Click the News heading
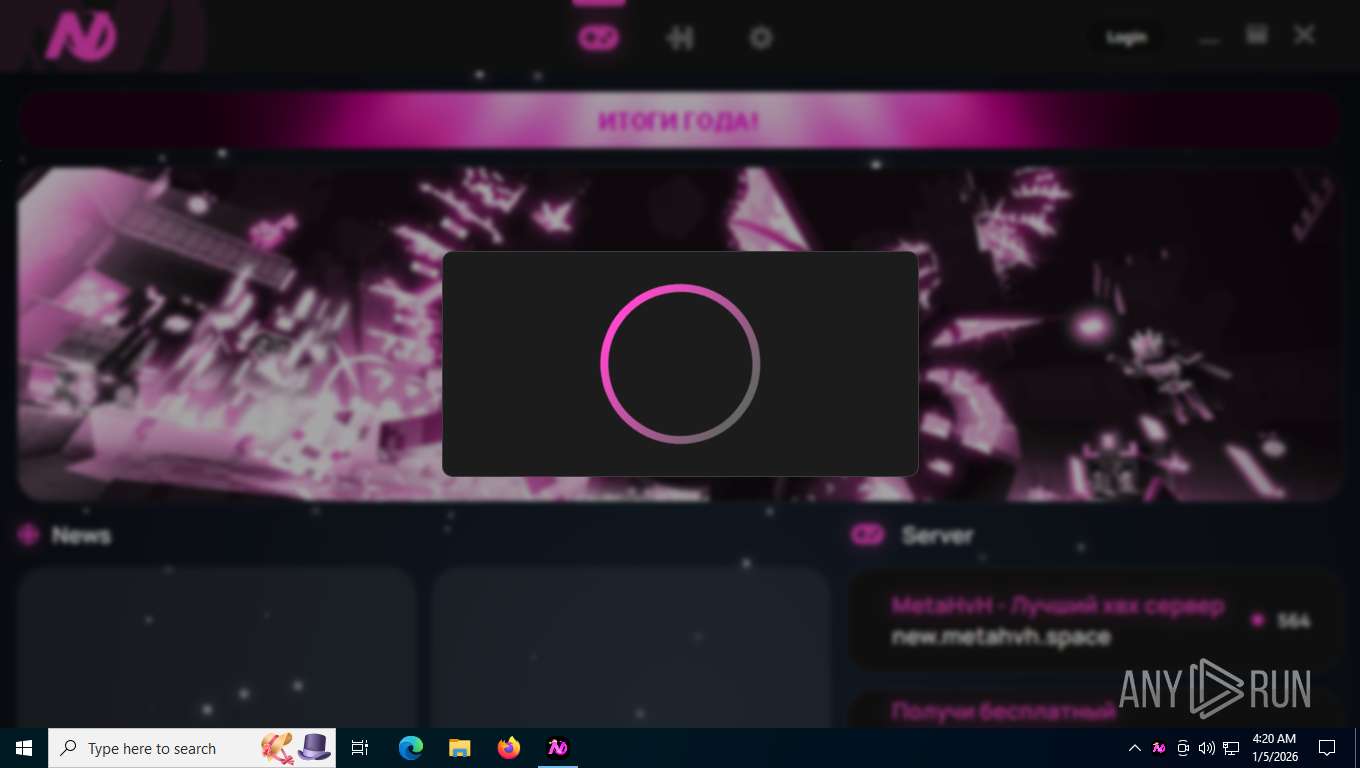 (x=82, y=535)
